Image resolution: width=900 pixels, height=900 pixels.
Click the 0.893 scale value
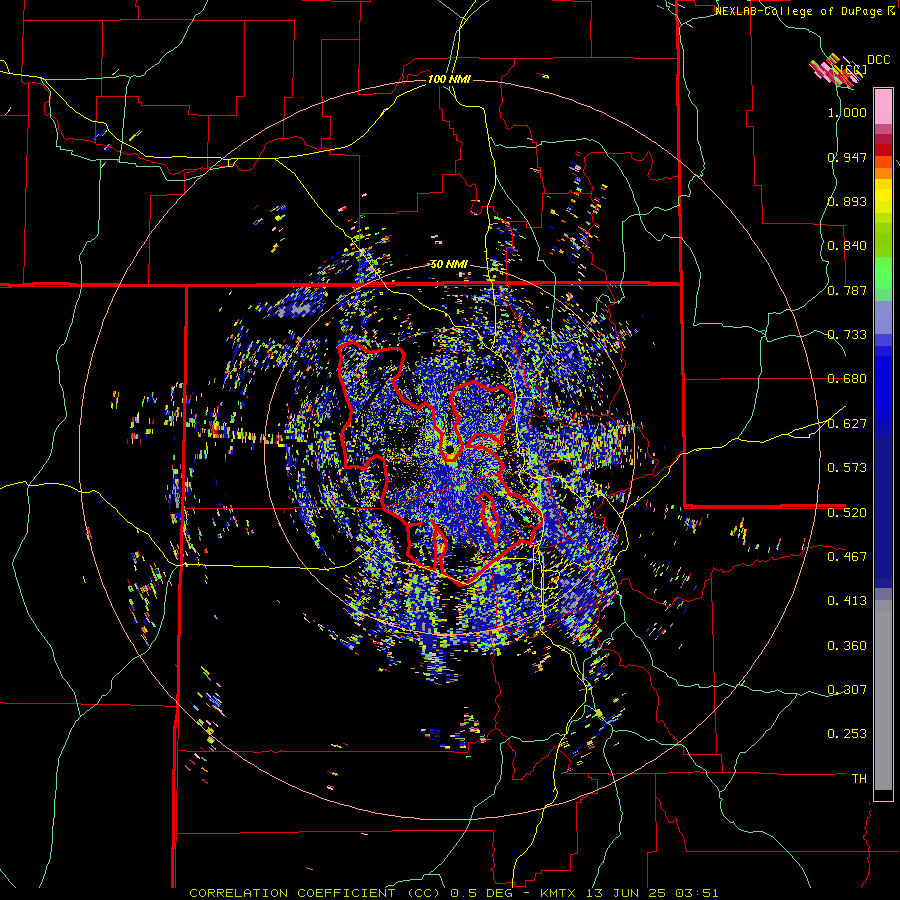847,201
